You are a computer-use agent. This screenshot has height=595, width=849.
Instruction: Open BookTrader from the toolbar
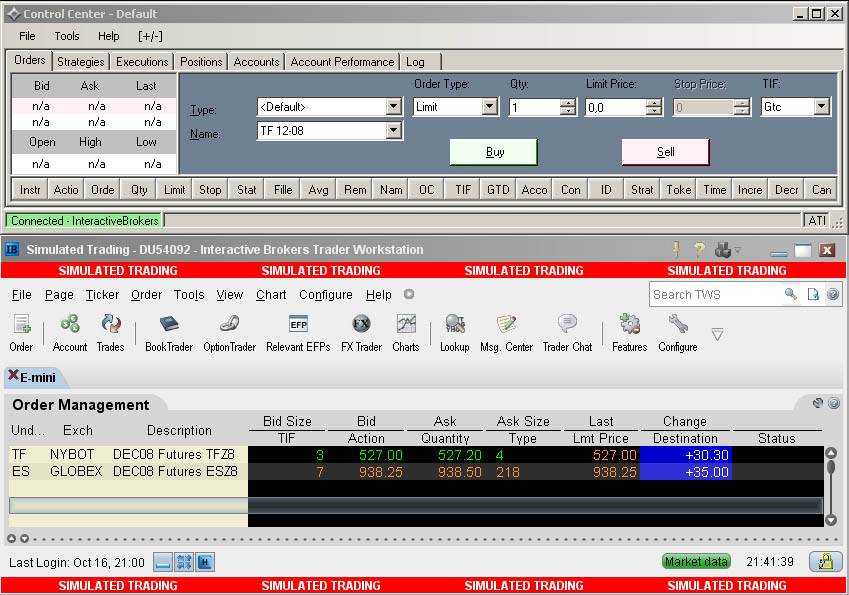tap(168, 332)
